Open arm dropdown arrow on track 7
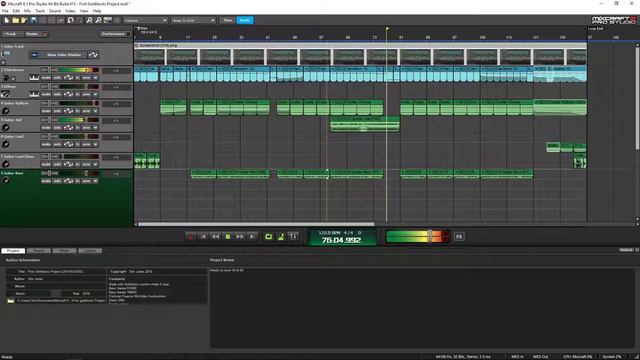This screenshot has height=360, width=640. (96, 164)
